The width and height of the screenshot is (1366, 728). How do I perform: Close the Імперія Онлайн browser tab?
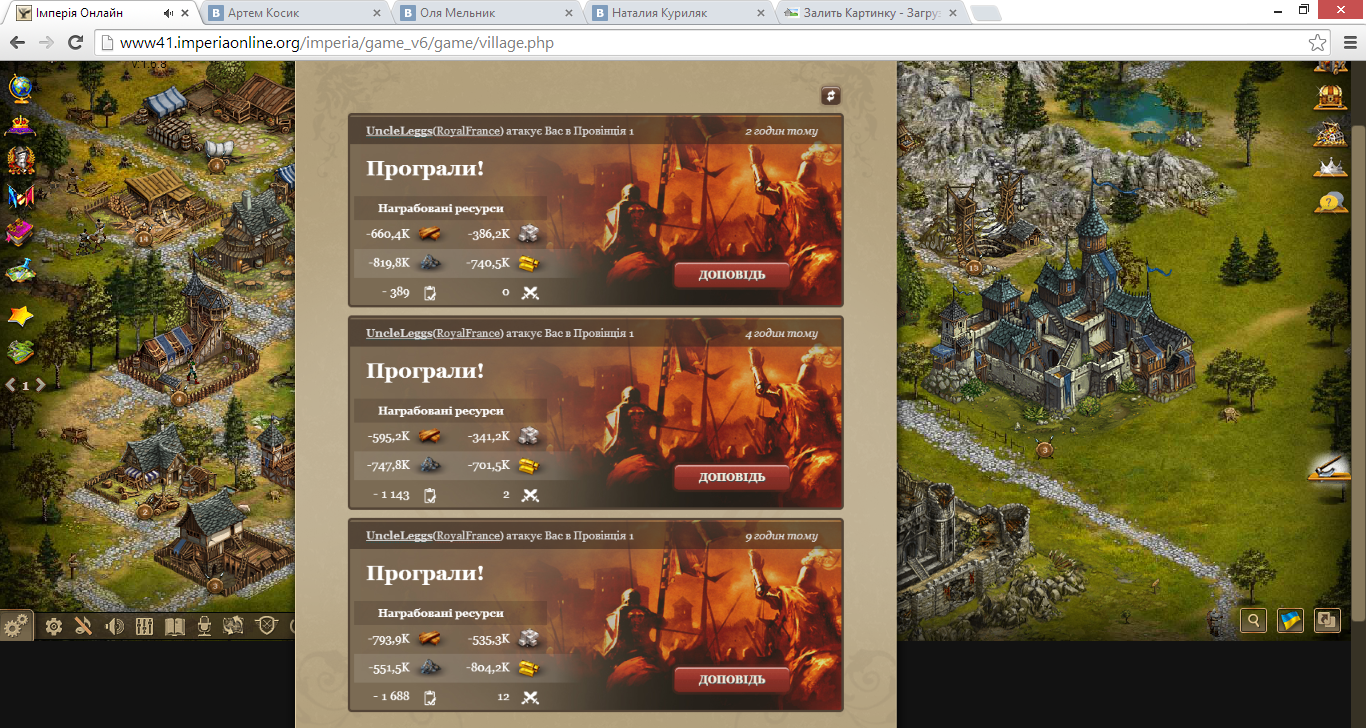pos(183,13)
